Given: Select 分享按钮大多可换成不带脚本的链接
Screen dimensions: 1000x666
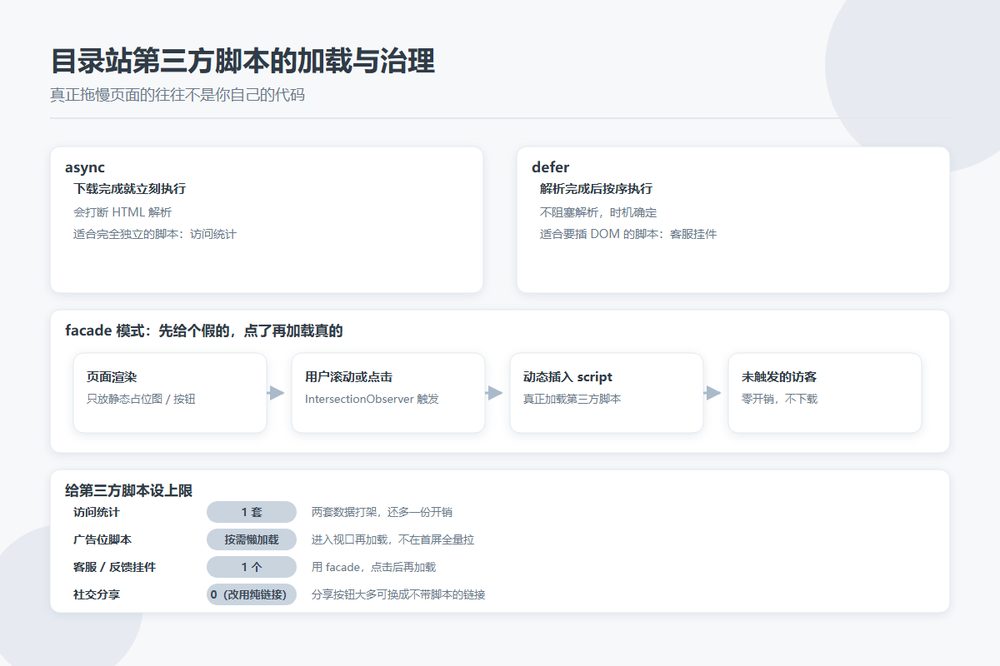Looking at the screenshot, I should click(x=399, y=595).
